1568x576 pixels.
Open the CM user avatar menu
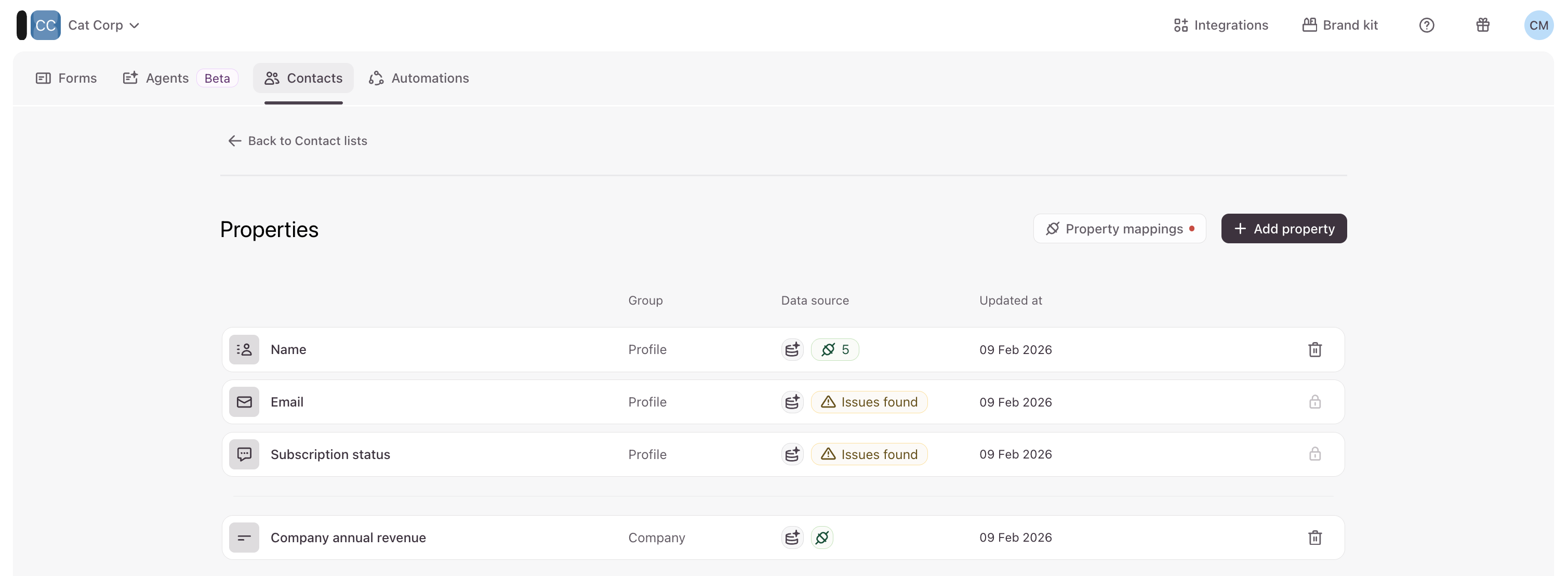[x=1538, y=25]
